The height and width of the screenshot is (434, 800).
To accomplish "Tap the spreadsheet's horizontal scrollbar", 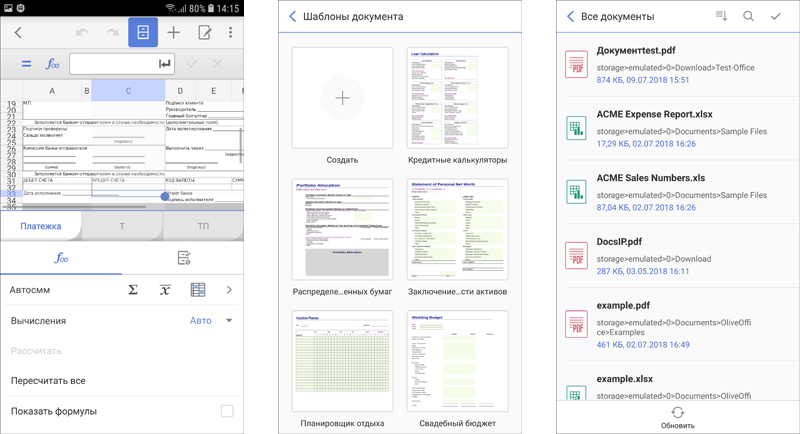I will point(82,207).
